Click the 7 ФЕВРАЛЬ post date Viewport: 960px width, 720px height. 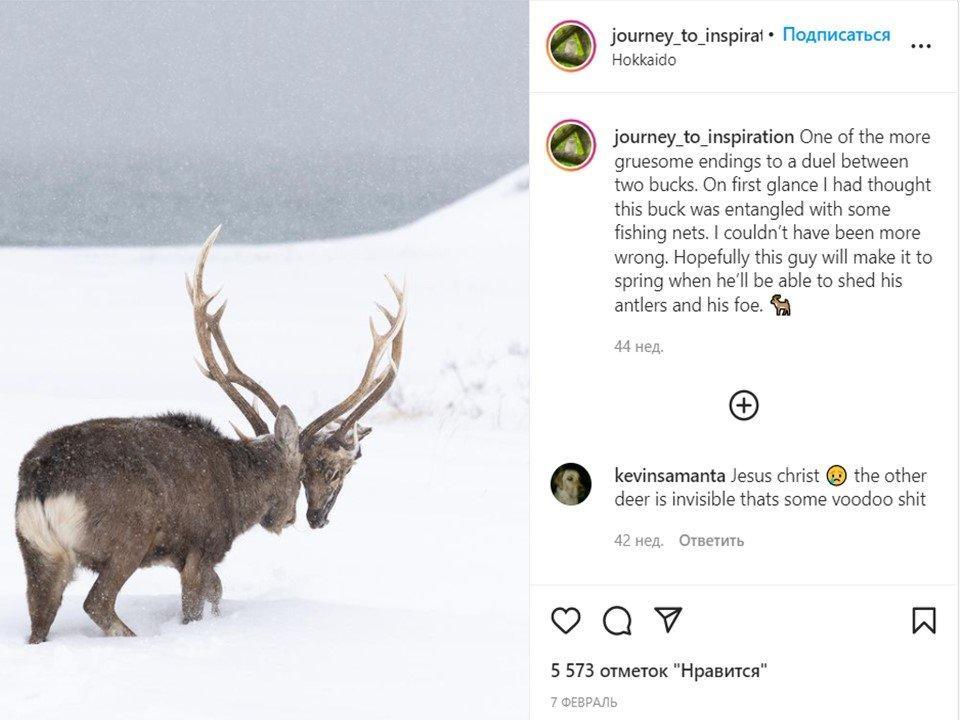click(583, 702)
